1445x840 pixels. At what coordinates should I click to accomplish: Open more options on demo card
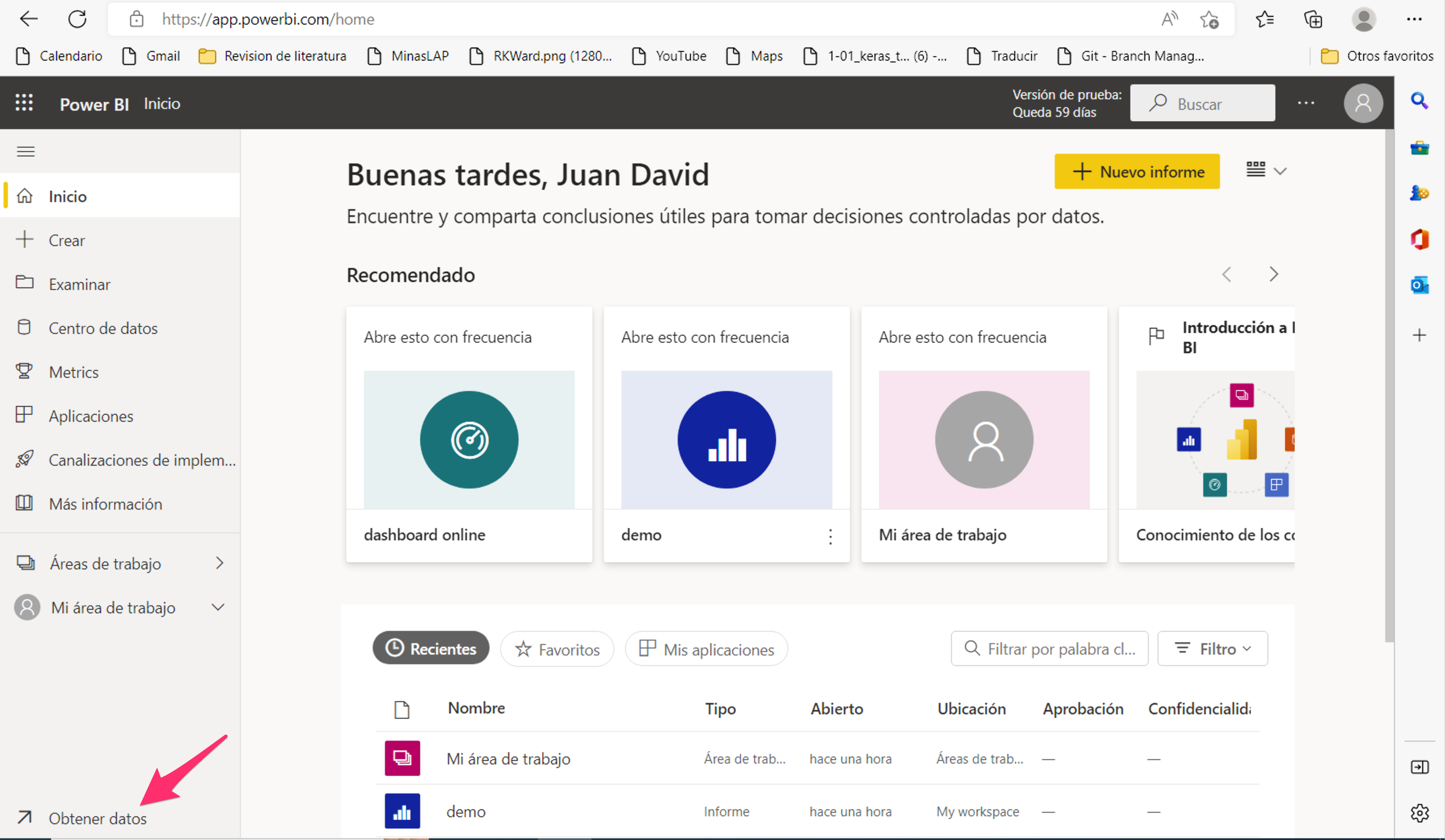(830, 536)
